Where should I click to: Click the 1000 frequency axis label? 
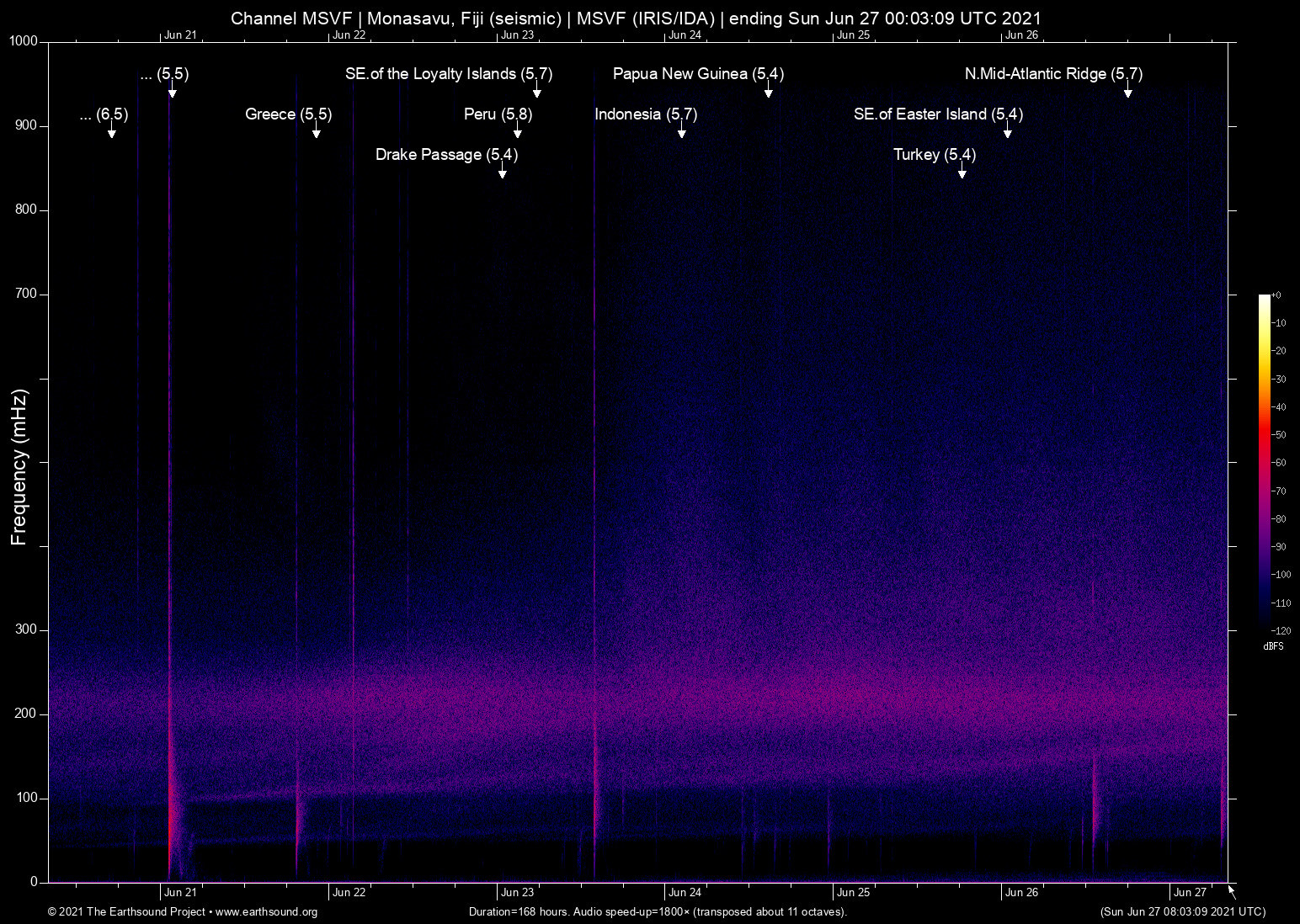(24, 41)
